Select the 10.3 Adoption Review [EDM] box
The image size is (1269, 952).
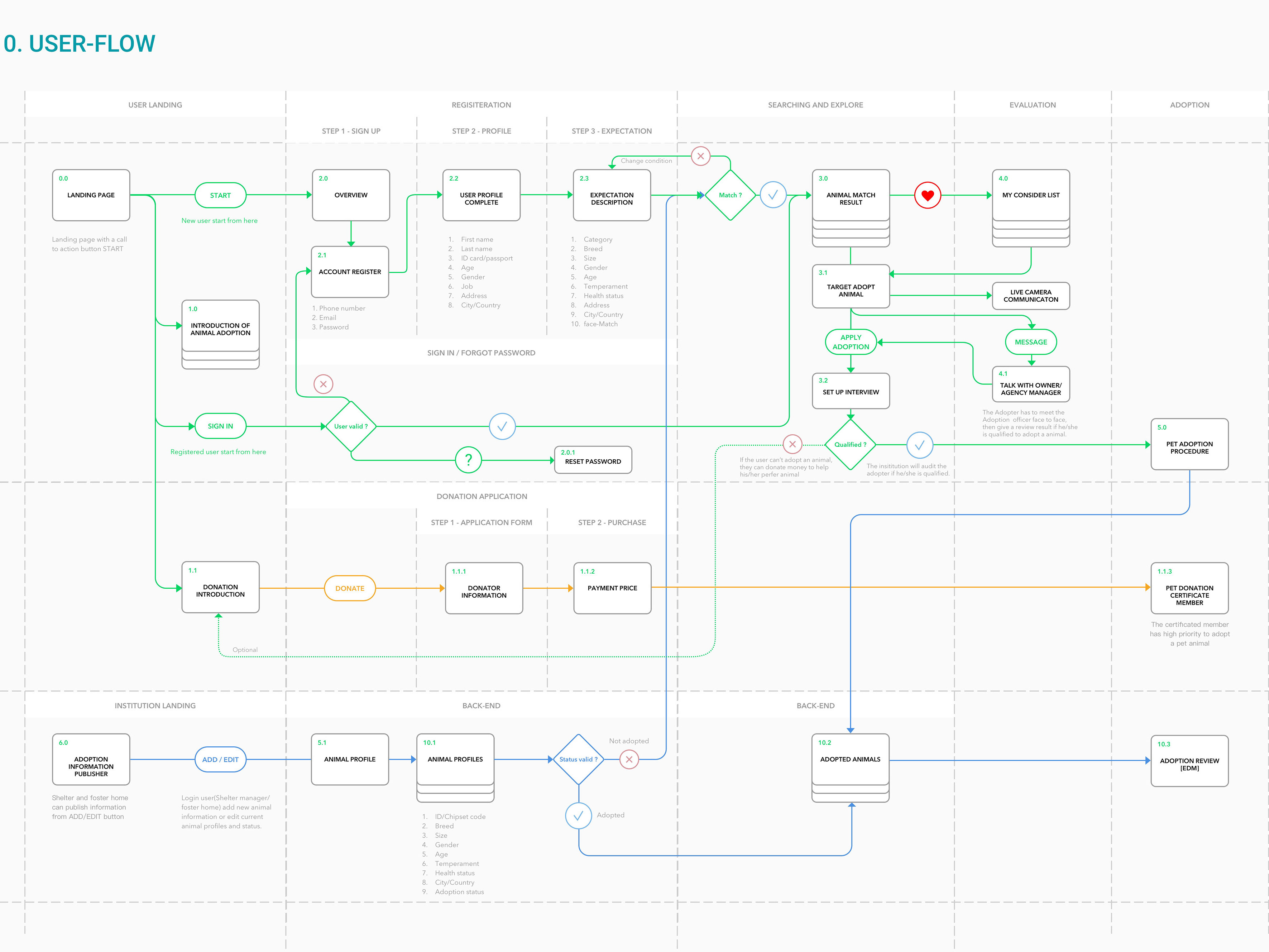pos(1189,761)
